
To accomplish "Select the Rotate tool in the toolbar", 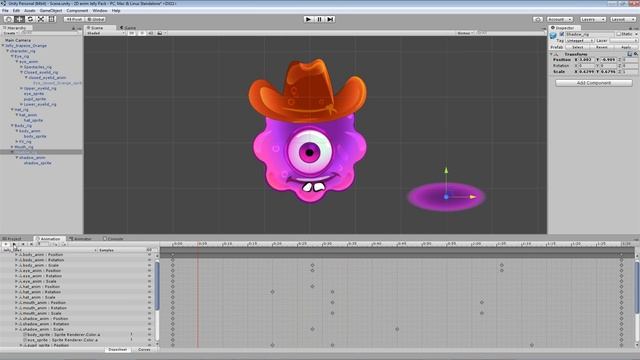I will tap(30, 19).
